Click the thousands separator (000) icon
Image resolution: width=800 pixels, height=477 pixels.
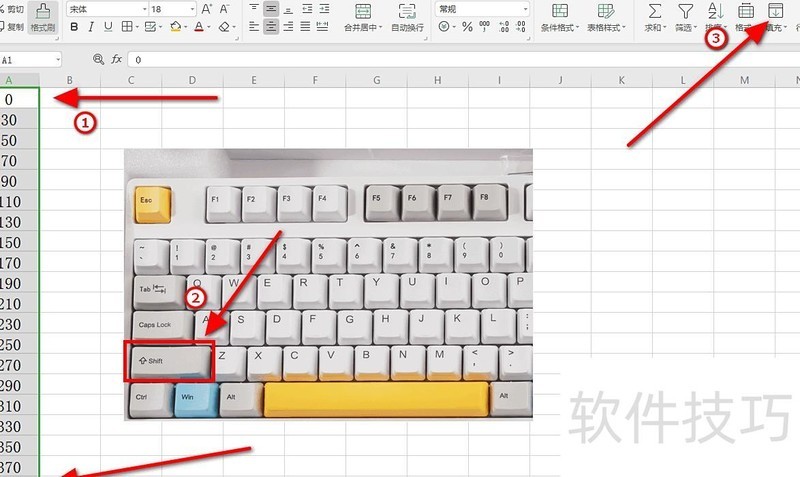pyautogui.click(x=485, y=27)
